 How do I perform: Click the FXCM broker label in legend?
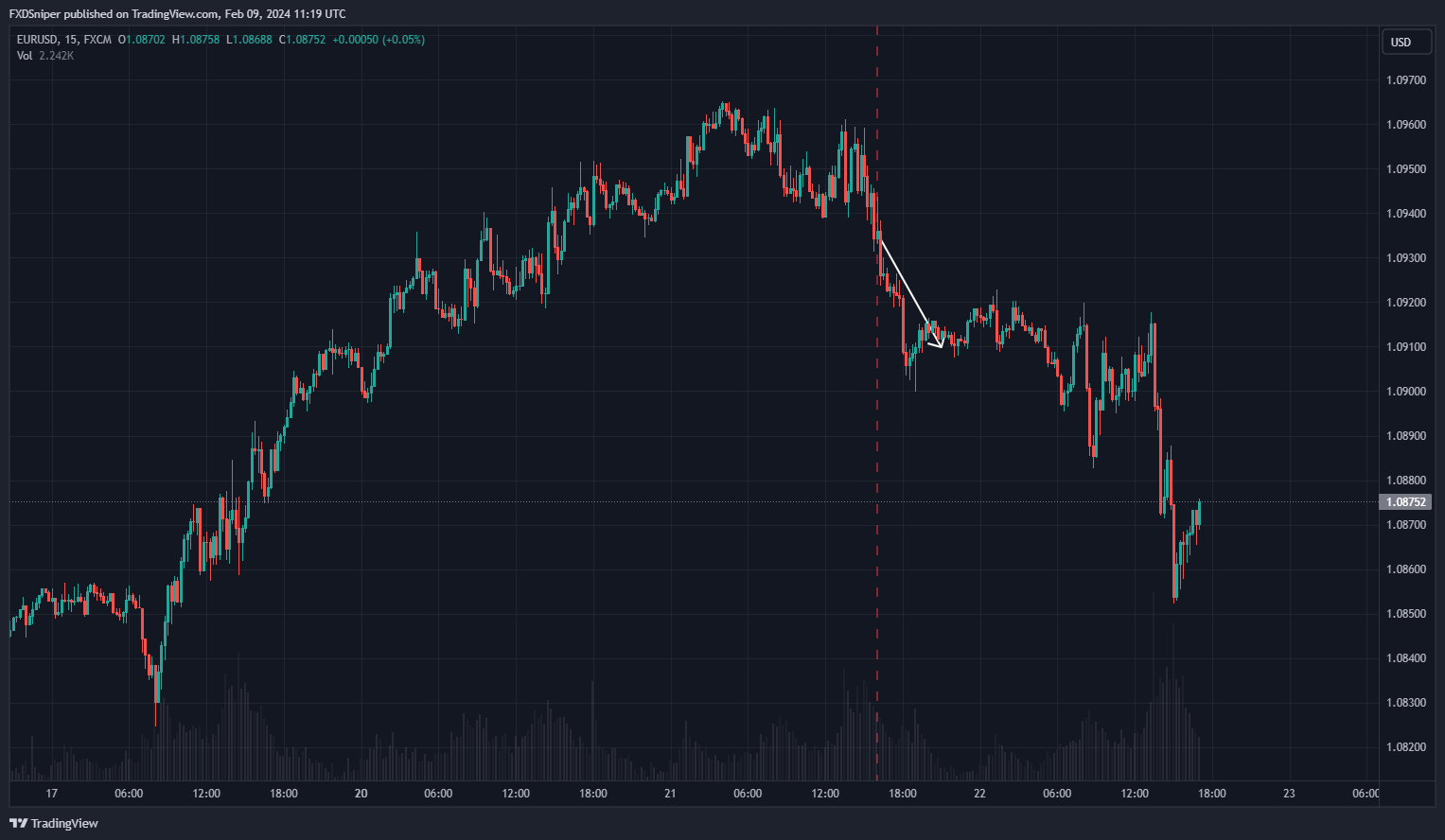coord(97,40)
